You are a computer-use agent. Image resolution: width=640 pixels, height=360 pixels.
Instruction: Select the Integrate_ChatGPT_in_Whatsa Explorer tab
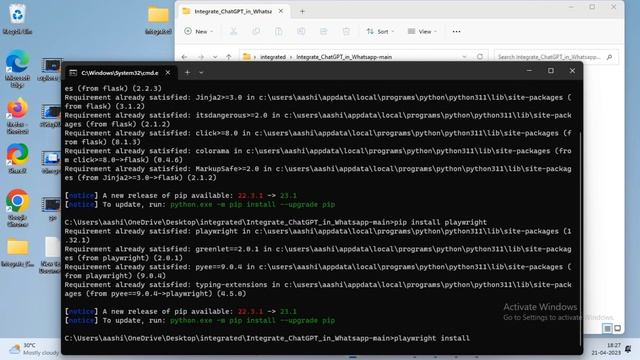pos(233,11)
